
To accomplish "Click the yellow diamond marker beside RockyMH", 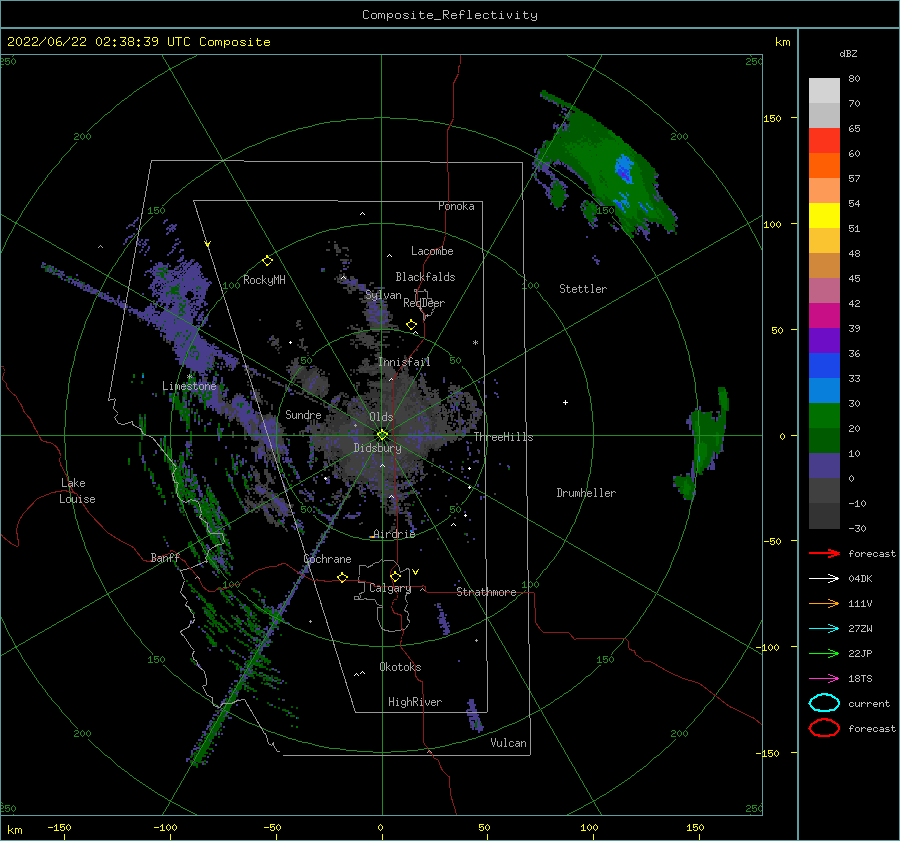I will 267,261.
